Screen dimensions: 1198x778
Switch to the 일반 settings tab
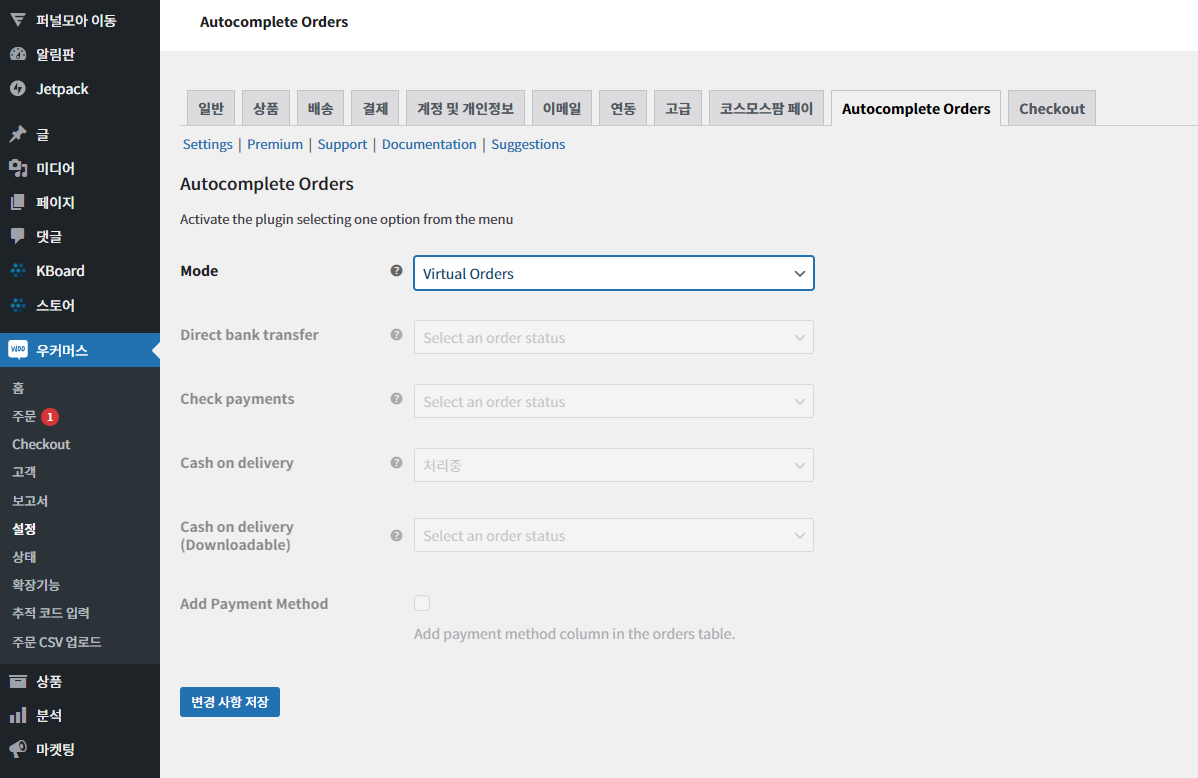coord(211,108)
